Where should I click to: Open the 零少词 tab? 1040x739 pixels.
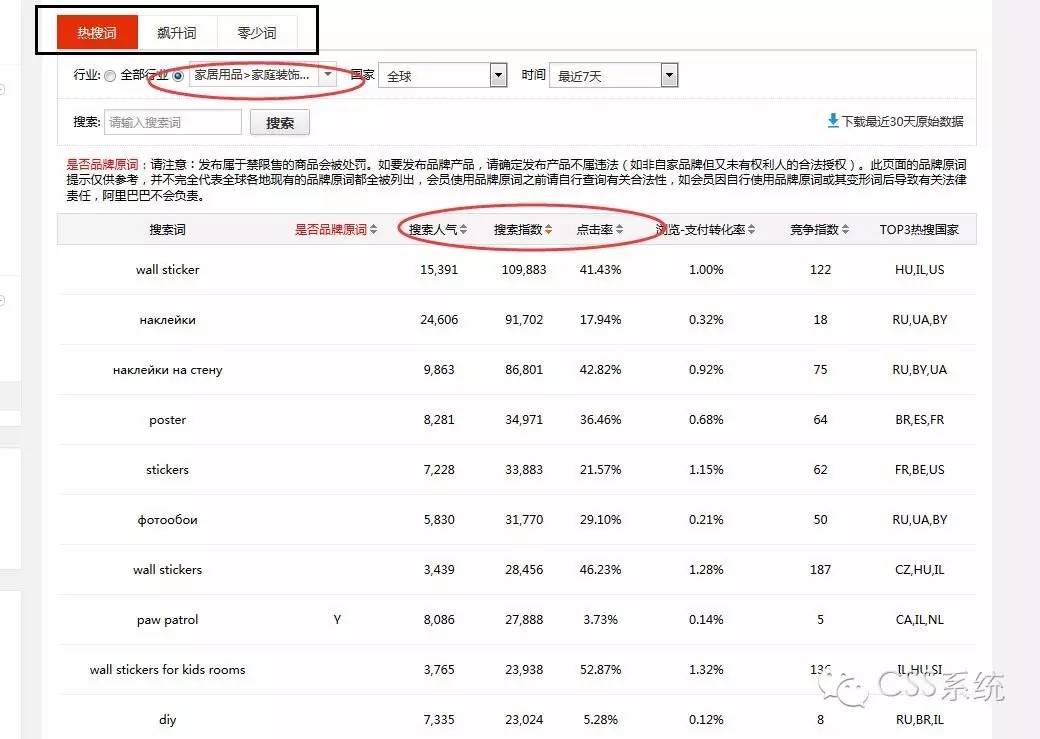257,33
